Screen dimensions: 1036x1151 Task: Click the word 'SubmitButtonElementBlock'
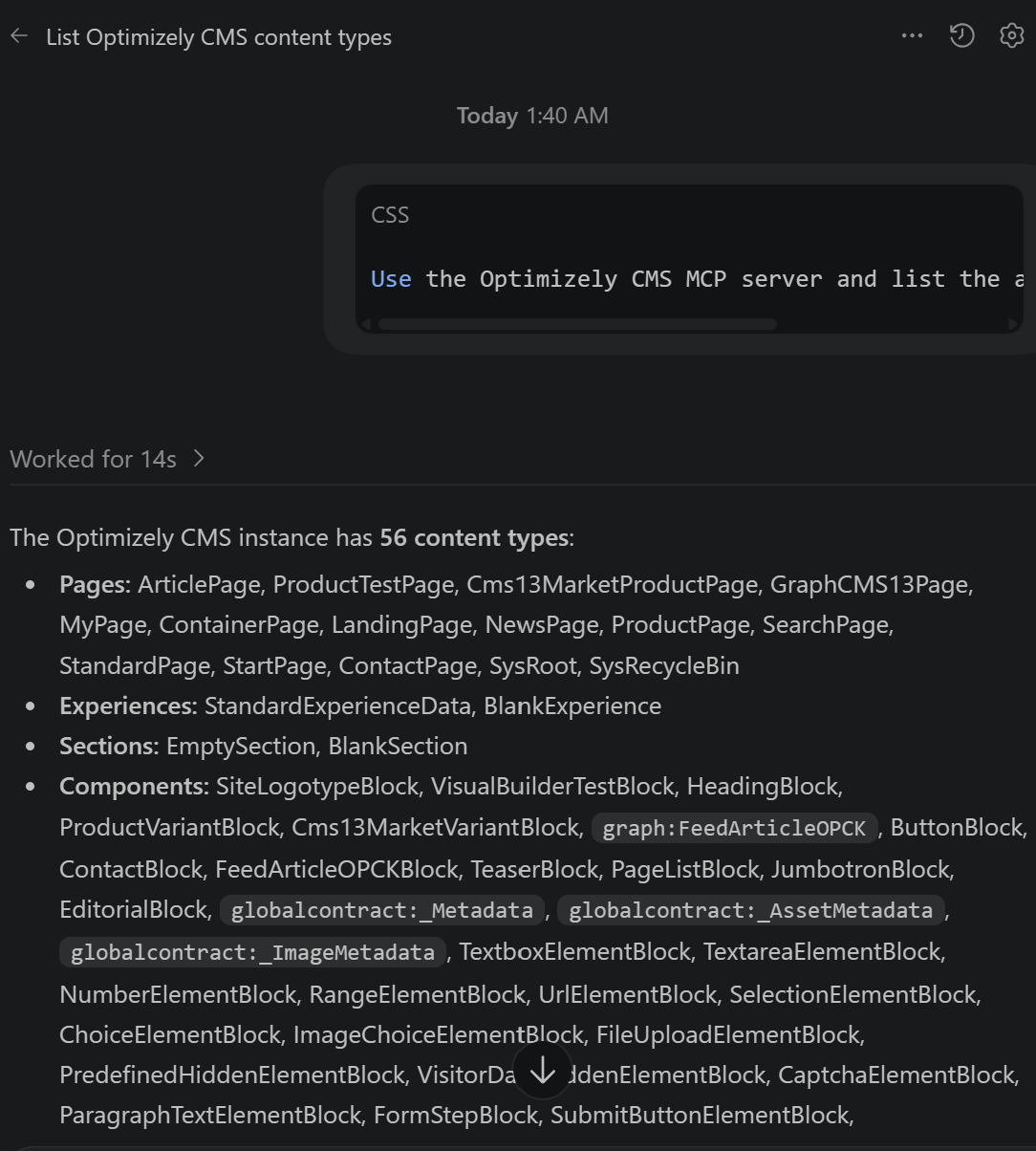(700, 1115)
